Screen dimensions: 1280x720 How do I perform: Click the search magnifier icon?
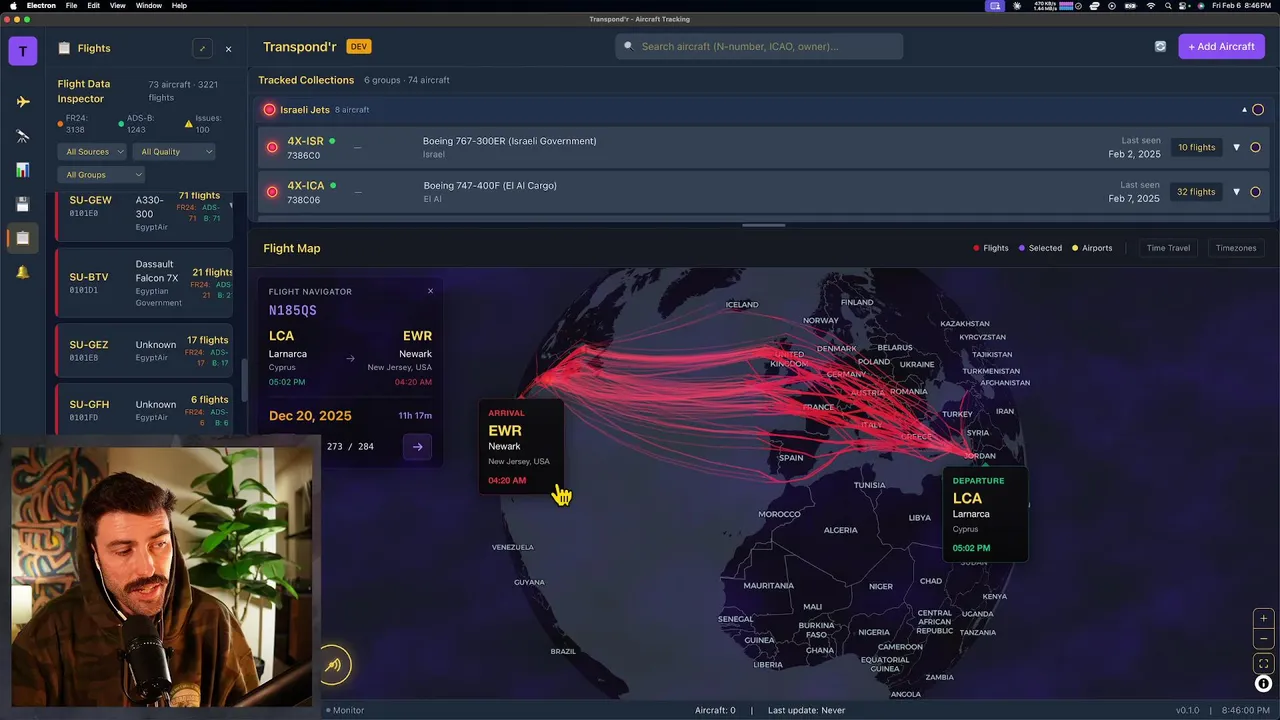click(x=630, y=46)
